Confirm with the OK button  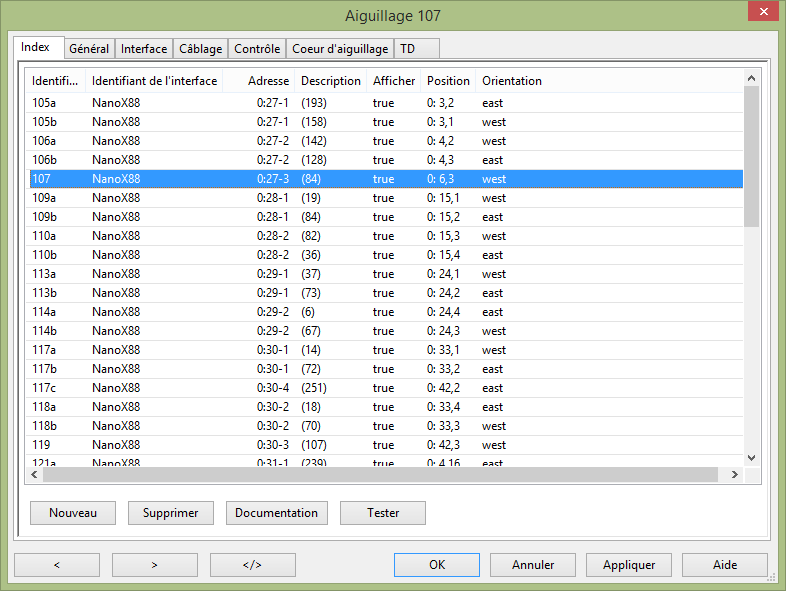(x=437, y=565)
